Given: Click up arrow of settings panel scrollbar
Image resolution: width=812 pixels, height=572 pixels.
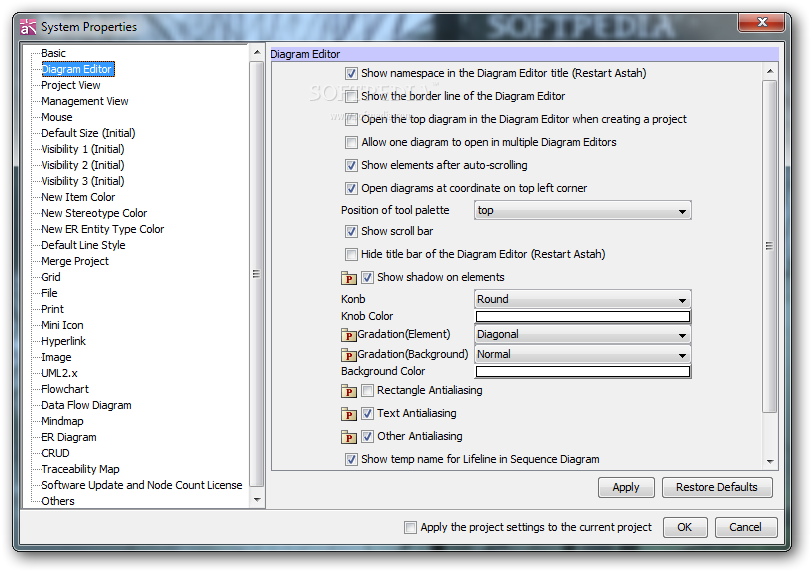Looking at the screenshot, I should click(x=770, y=71).
